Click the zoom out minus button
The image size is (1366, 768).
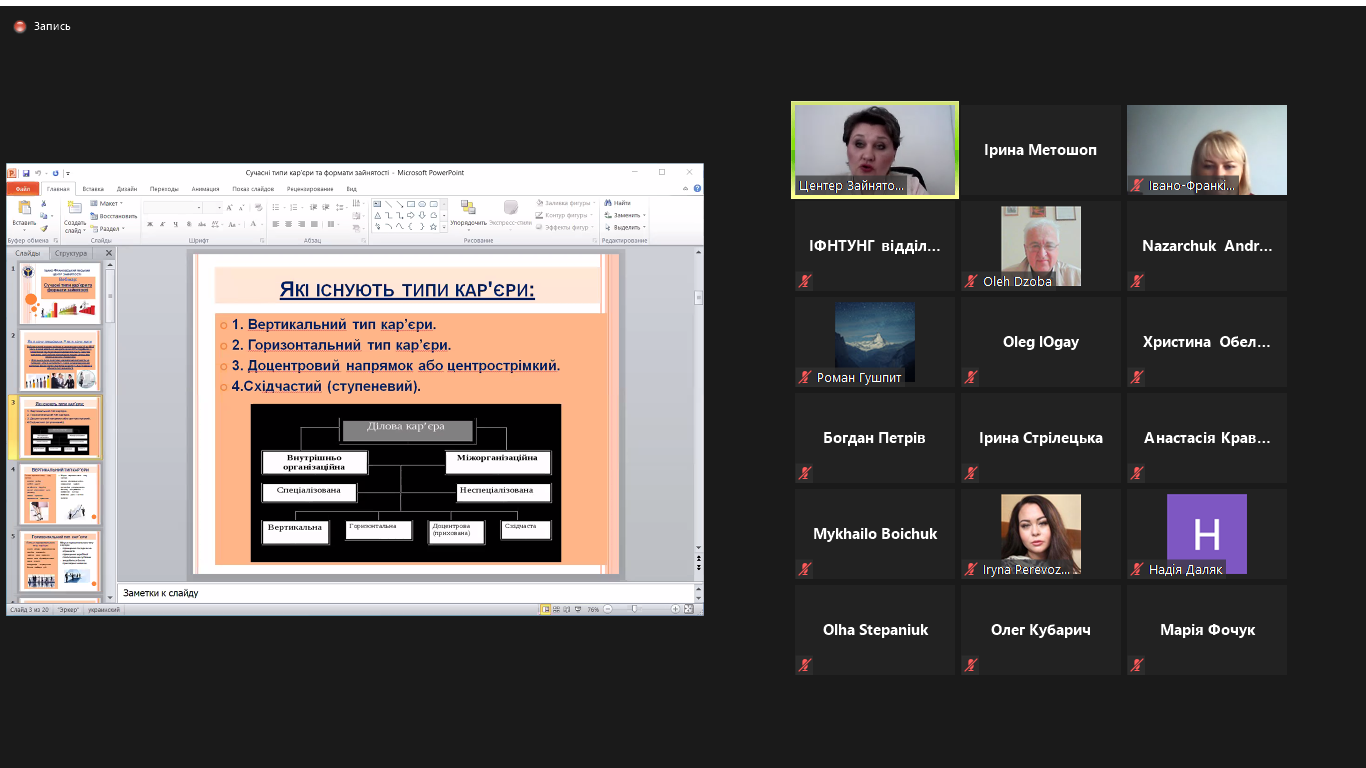[607, 609]
